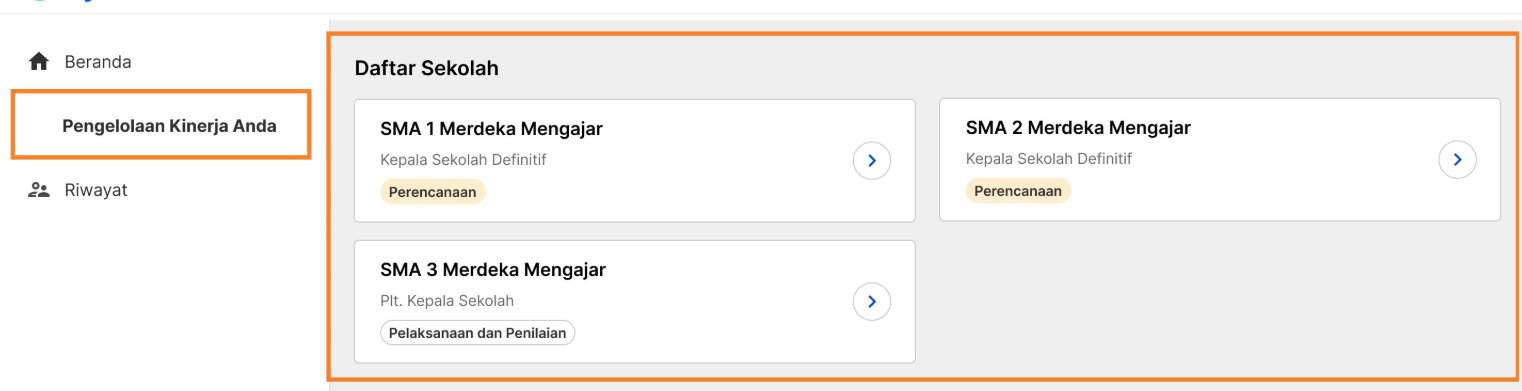Image resolution: width=1522 pixels, height=391 pixels.
Task: Click Kepala Sekolah Definitif under SMA 1
Action: coord(463,159)
